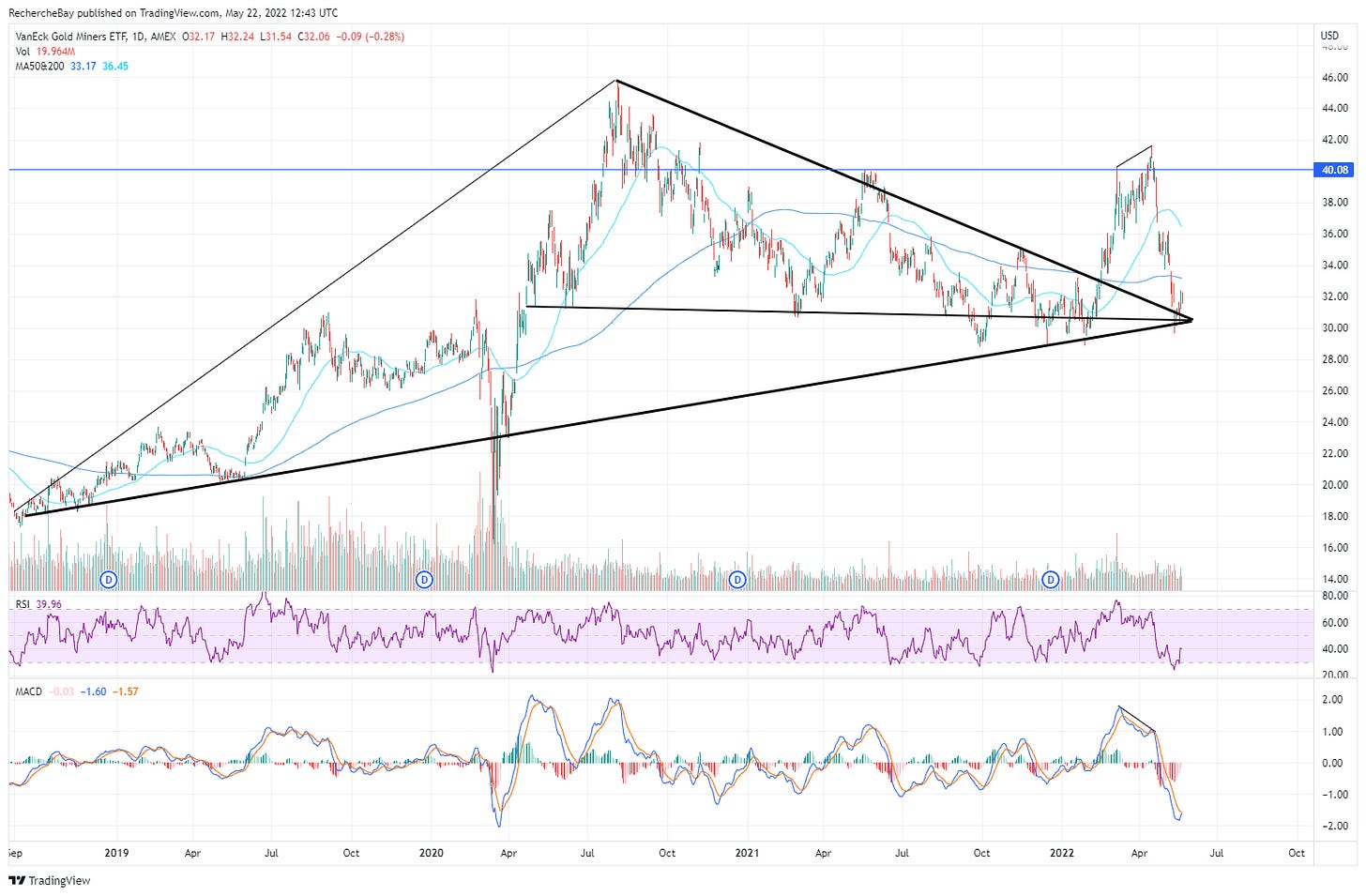Image resolution: width=1366 pixels, height=896 pixels.
Task: Click the 60.00 RSI axis label
Action: click(x=1335, y=622)
